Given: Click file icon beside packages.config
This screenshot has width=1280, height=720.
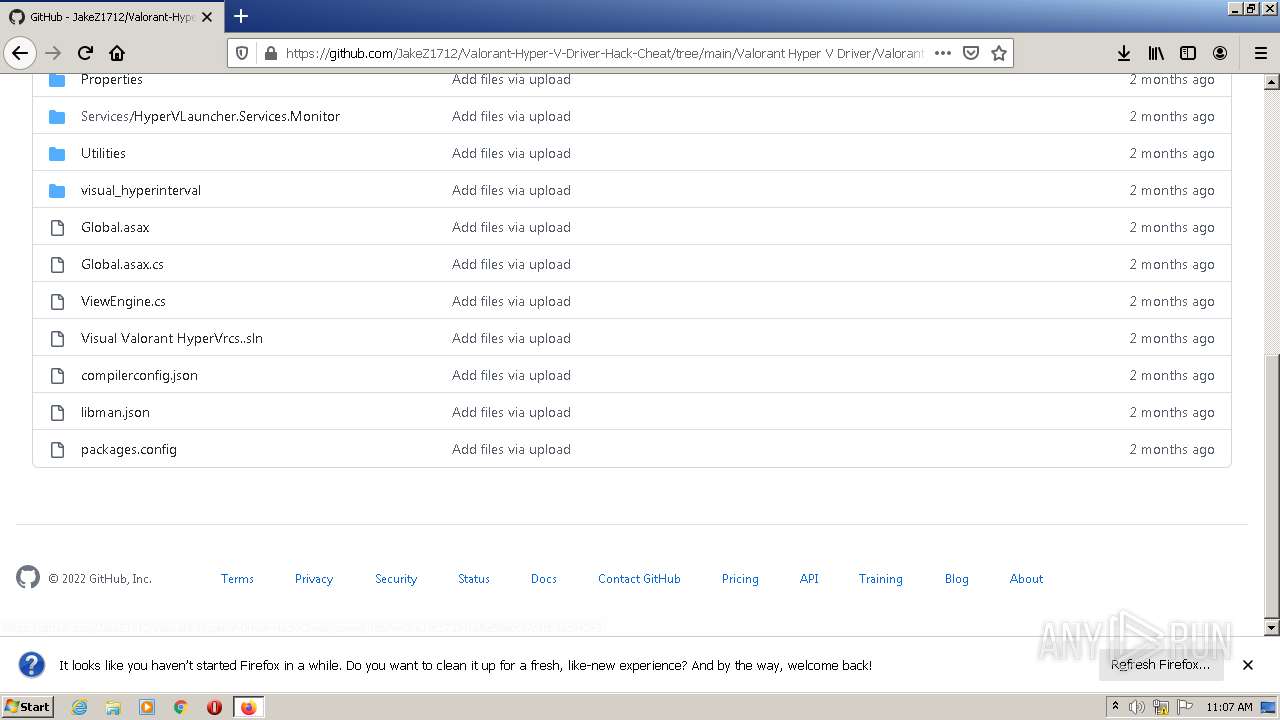Looking at the screenshot, I should 57,449.
